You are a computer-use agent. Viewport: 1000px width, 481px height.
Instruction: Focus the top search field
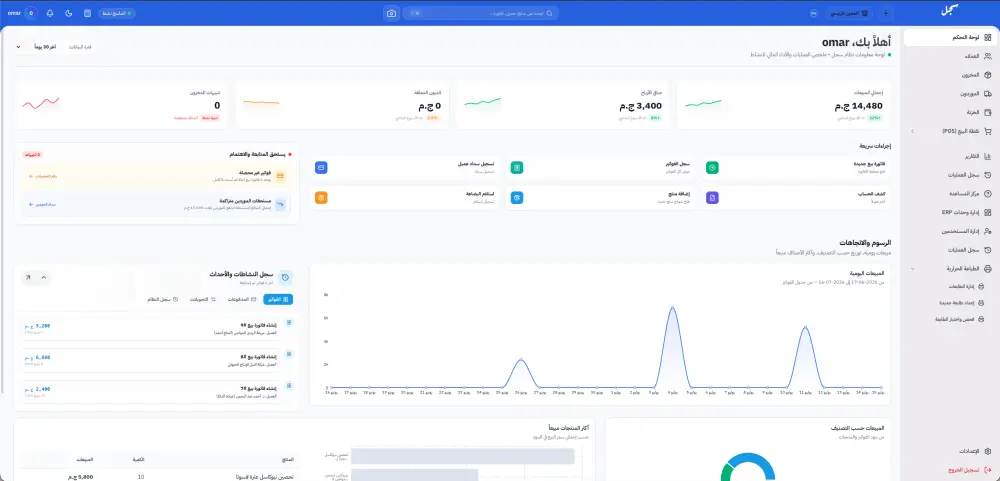(481, 13)
